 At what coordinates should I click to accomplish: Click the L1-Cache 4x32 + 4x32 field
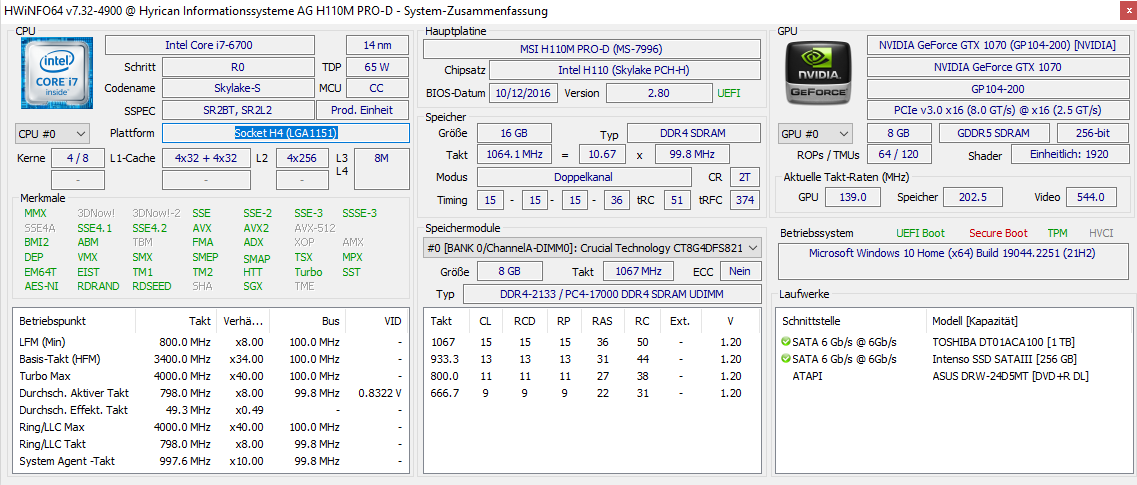(206, 158)
